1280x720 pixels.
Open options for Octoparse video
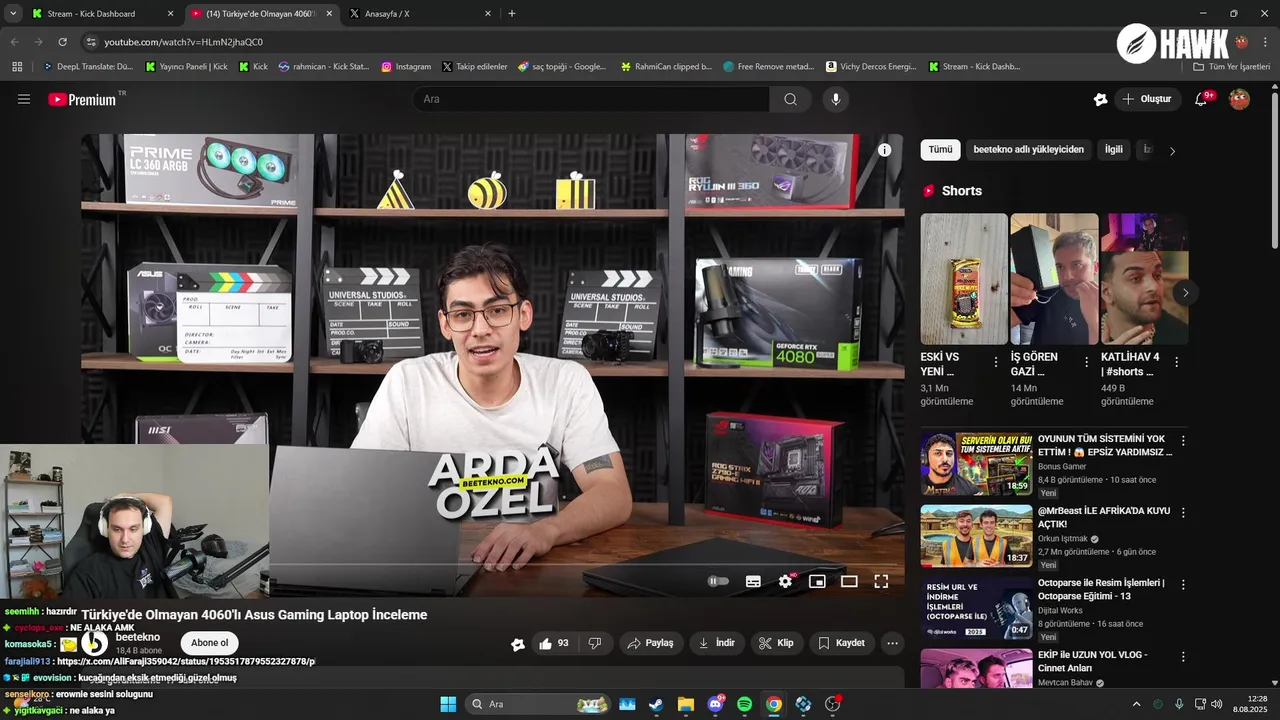pos(1183,584)
